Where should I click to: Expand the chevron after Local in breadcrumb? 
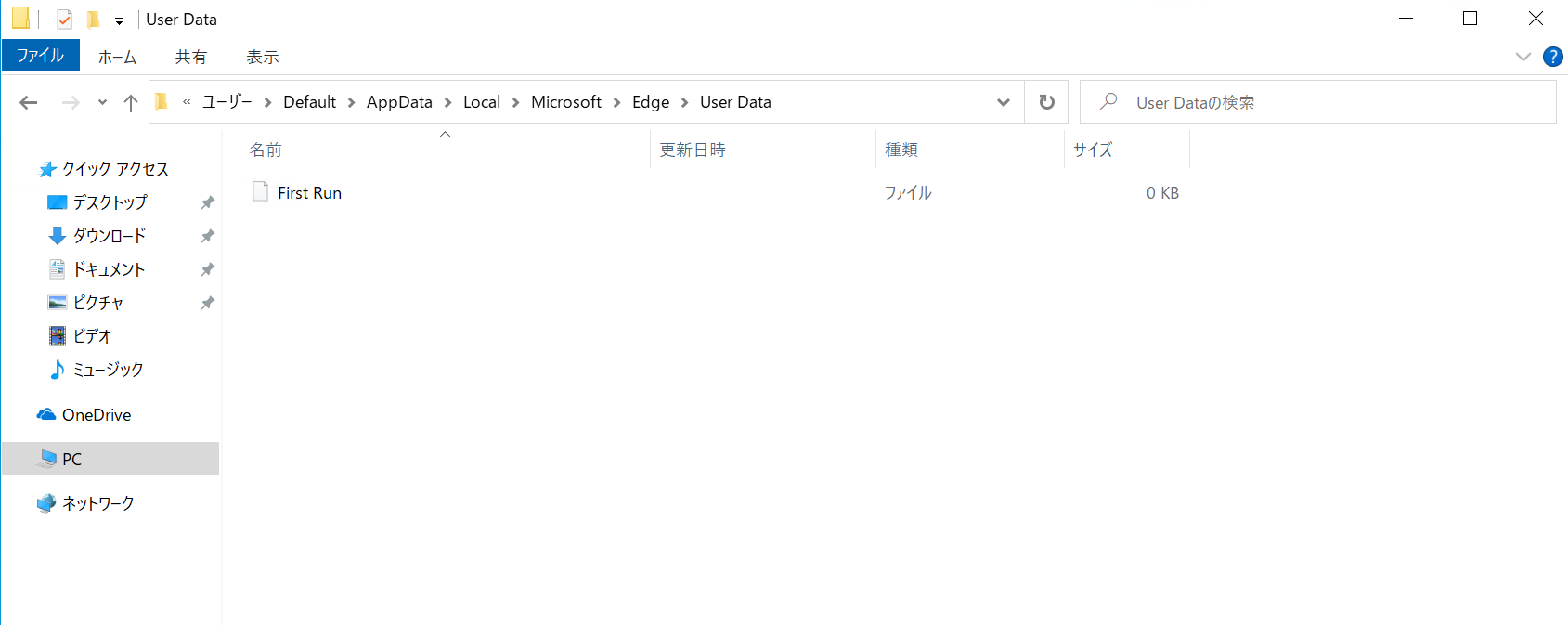[515, 102]
